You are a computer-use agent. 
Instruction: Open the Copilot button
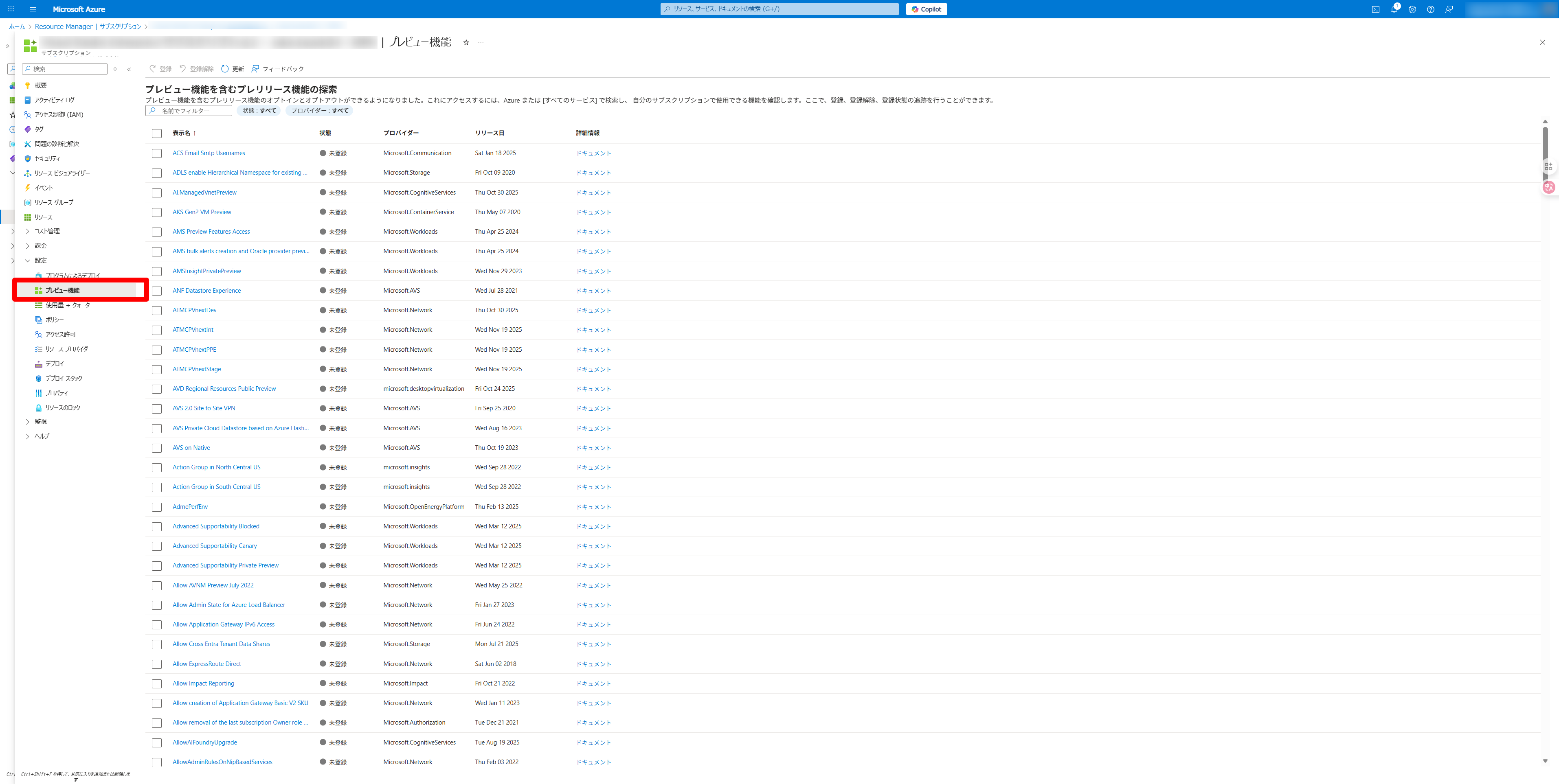pyautogui.click(x=926, y=9)
